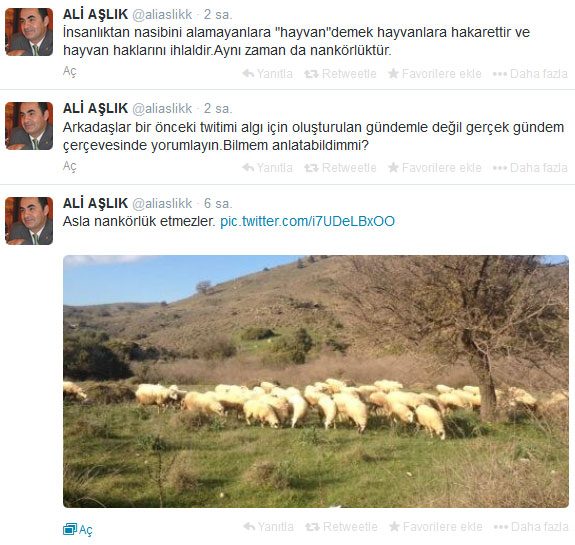This screenshot has height=545, width=575.
Task: Retweet the second tweet starting Arkadaşlar
Action: click(340, 168)
